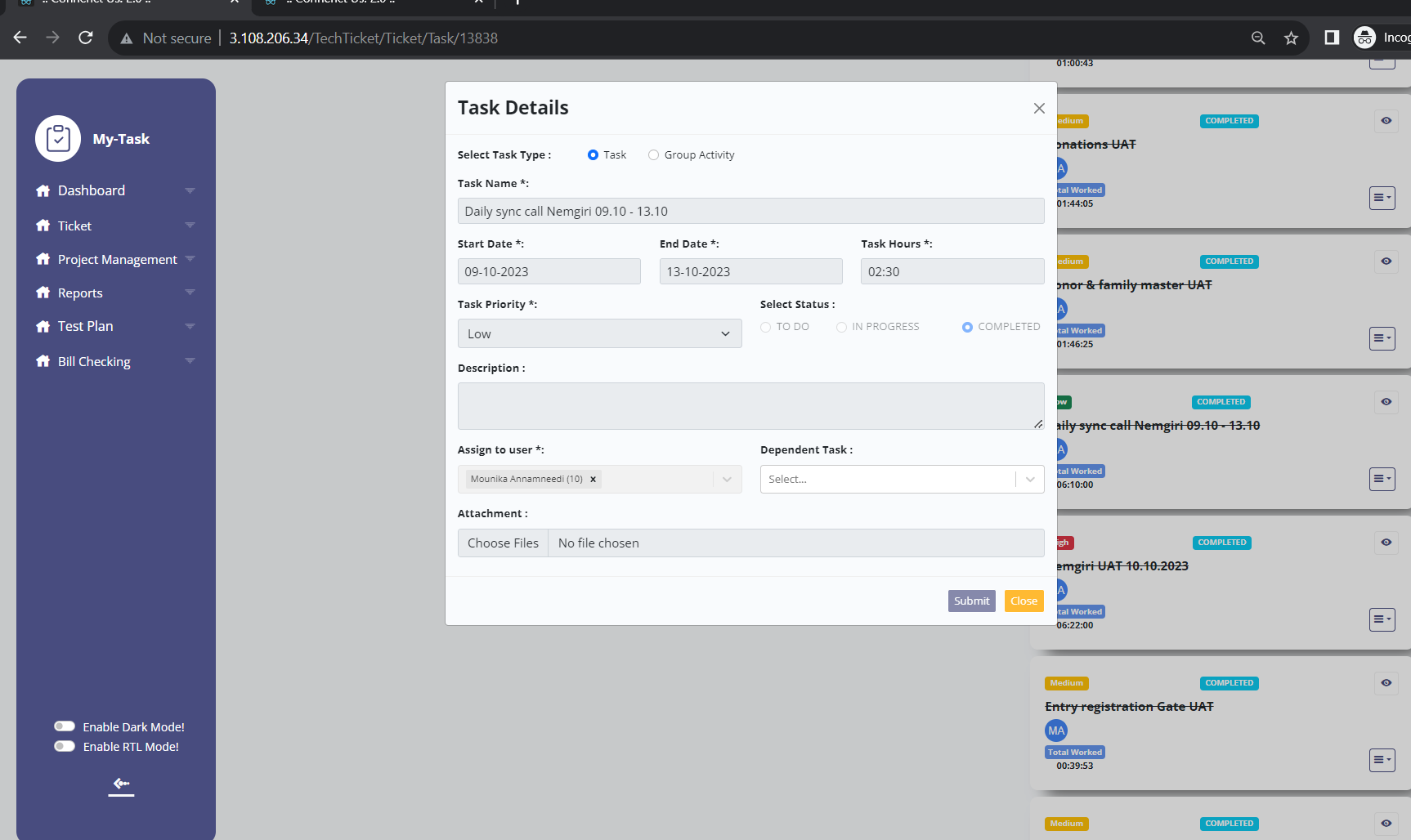Open Bill Checking in the sidebar

(94, 361)
